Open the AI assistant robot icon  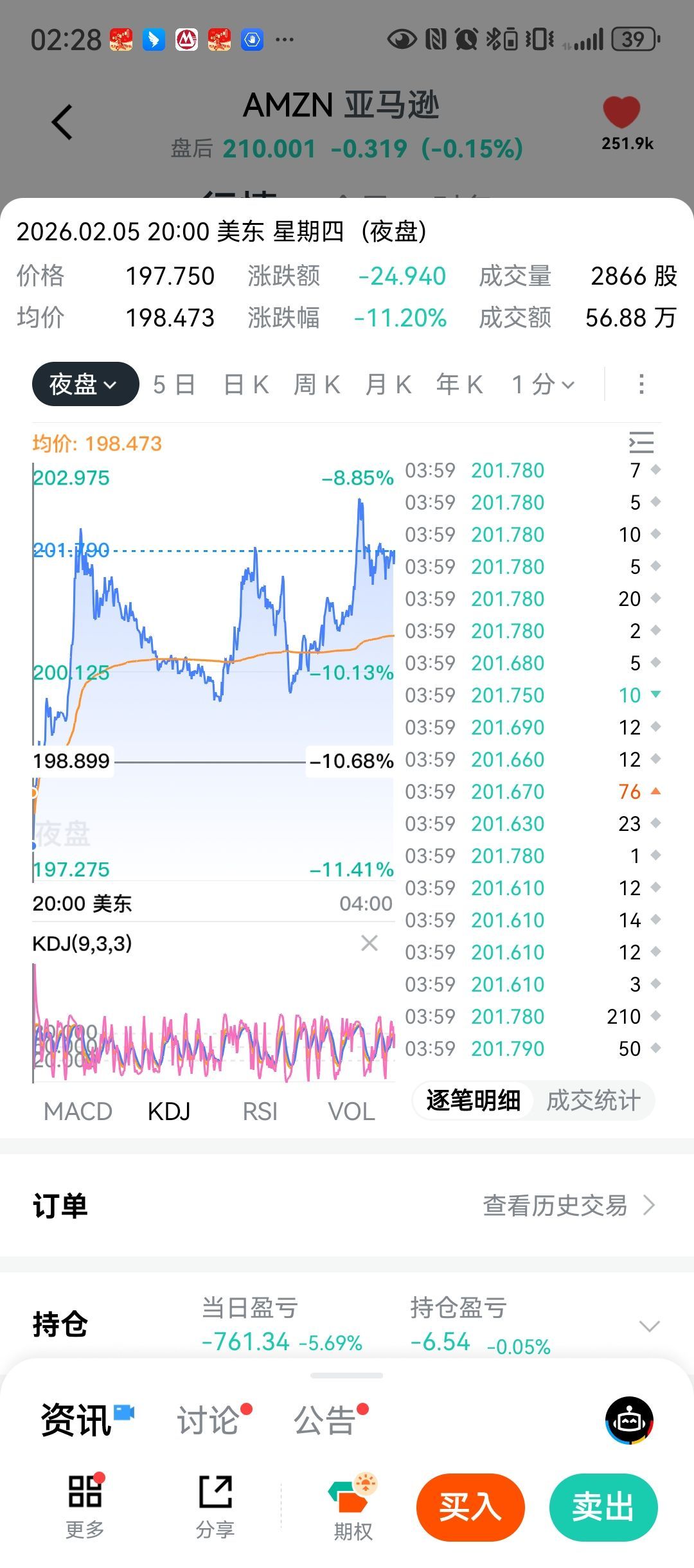(x=629, y=1420)
